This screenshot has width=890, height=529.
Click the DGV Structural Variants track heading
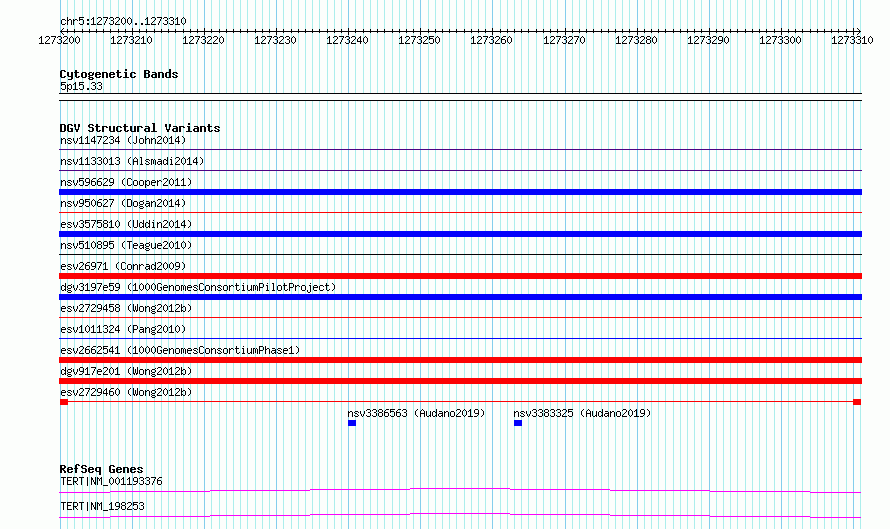140,128
